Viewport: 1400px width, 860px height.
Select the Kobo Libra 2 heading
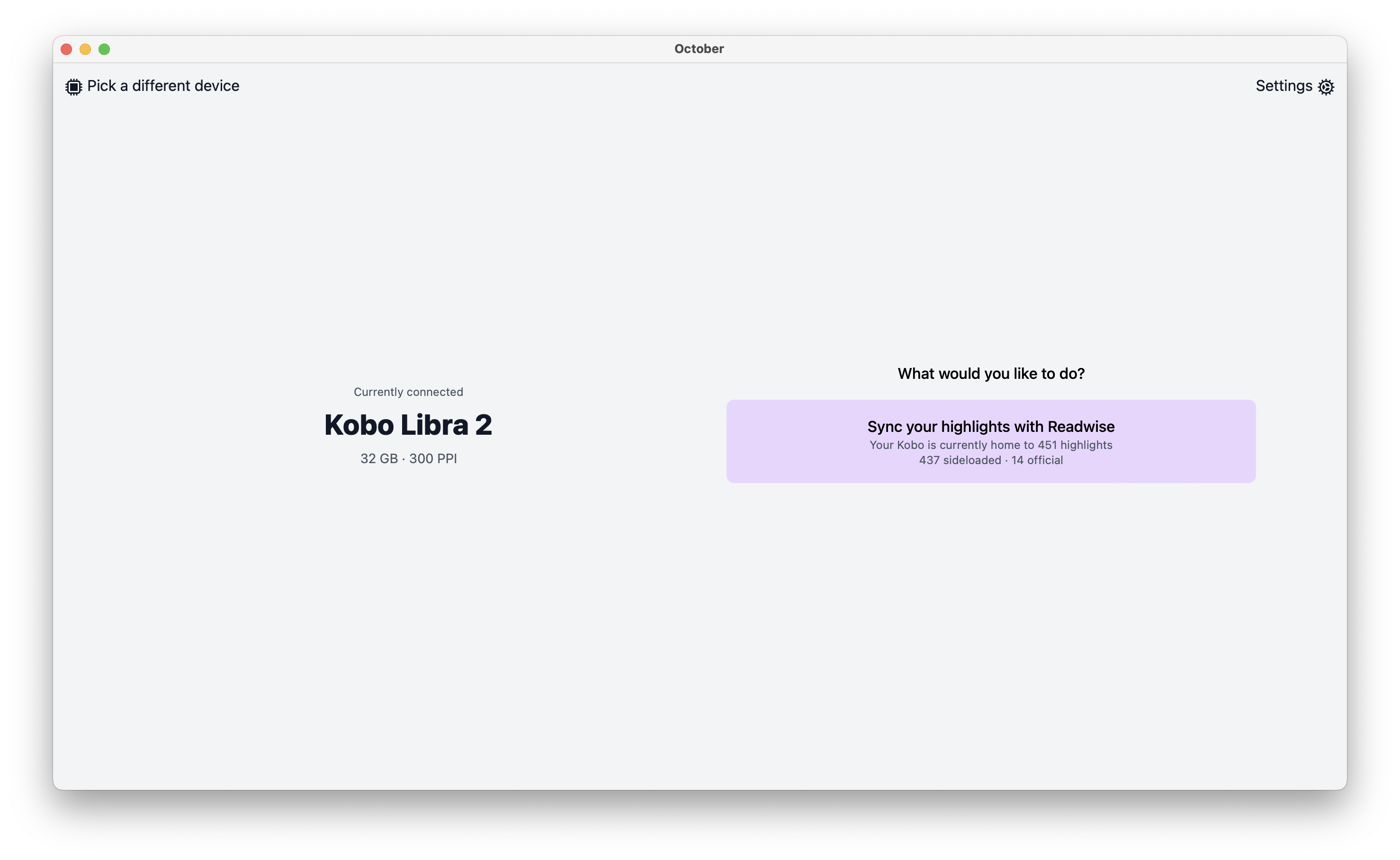point(408,425)
